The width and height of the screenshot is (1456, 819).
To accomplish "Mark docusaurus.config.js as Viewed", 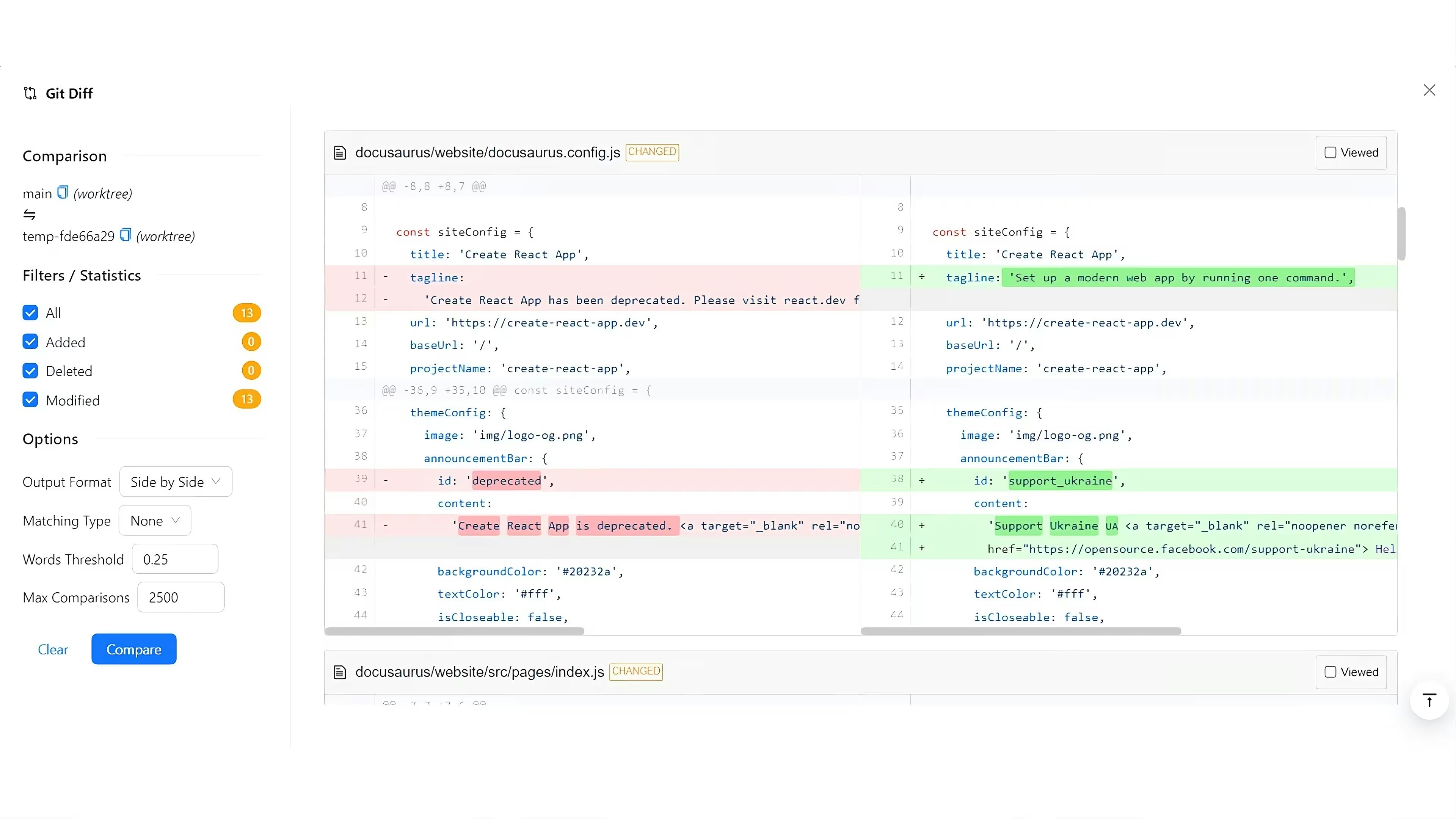I will click(1330, 152).
